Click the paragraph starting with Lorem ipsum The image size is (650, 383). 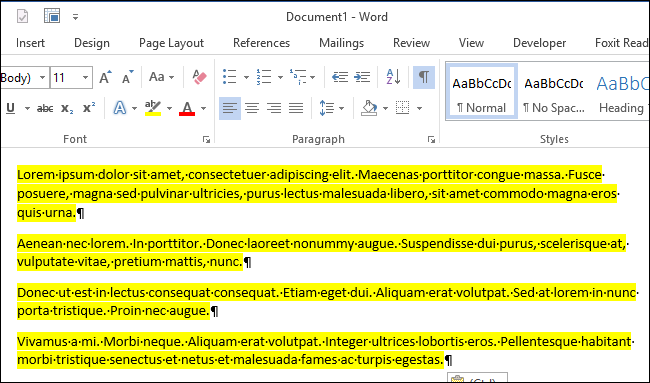coord(318,194)
